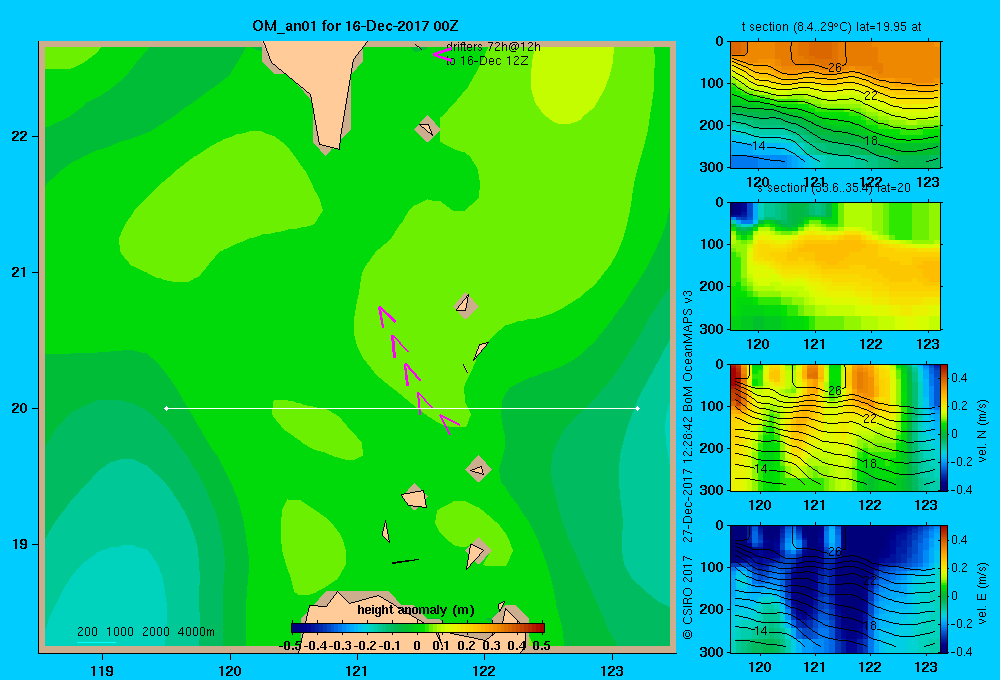
Task: Click the "to 16-Dec 12Z" legend text
Action: click(487, 61)
